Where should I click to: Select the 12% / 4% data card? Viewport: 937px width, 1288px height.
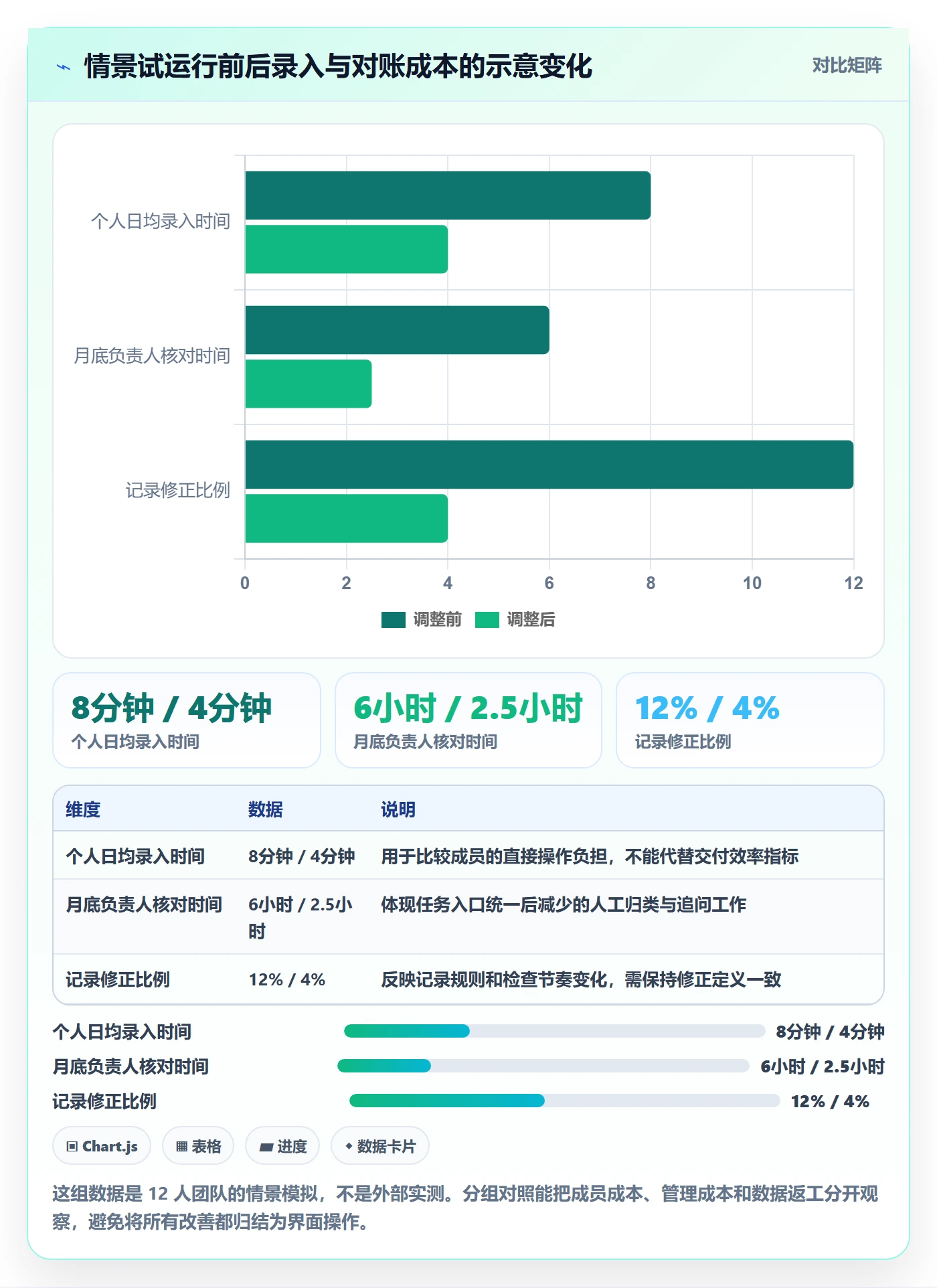point(750,720)
